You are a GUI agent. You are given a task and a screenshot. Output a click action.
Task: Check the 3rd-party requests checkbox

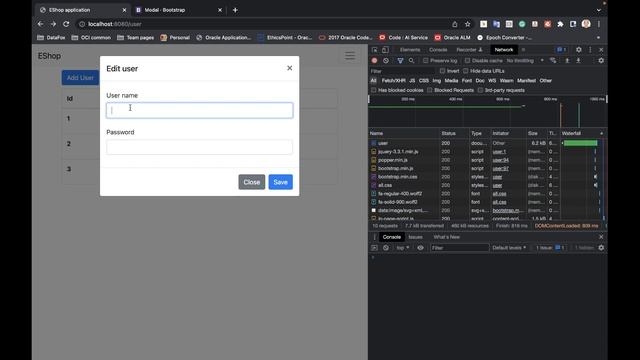[480, 90]
